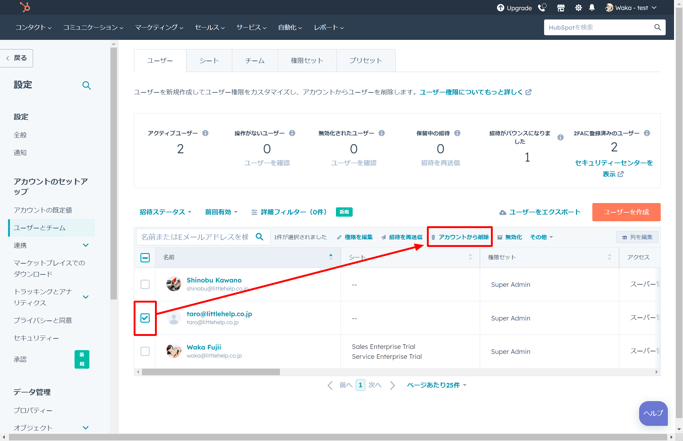683x441 pixels.
Task: Open the calling phone icon
Action: tap(542, 8)
